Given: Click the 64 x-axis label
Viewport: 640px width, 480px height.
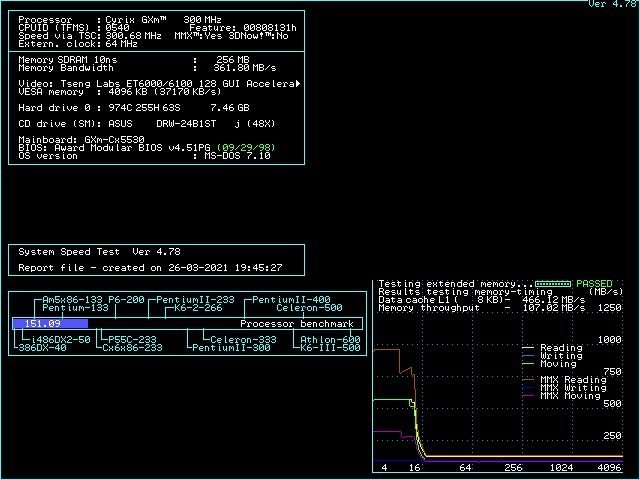Looking at the screenshot, I should [465, 468].
